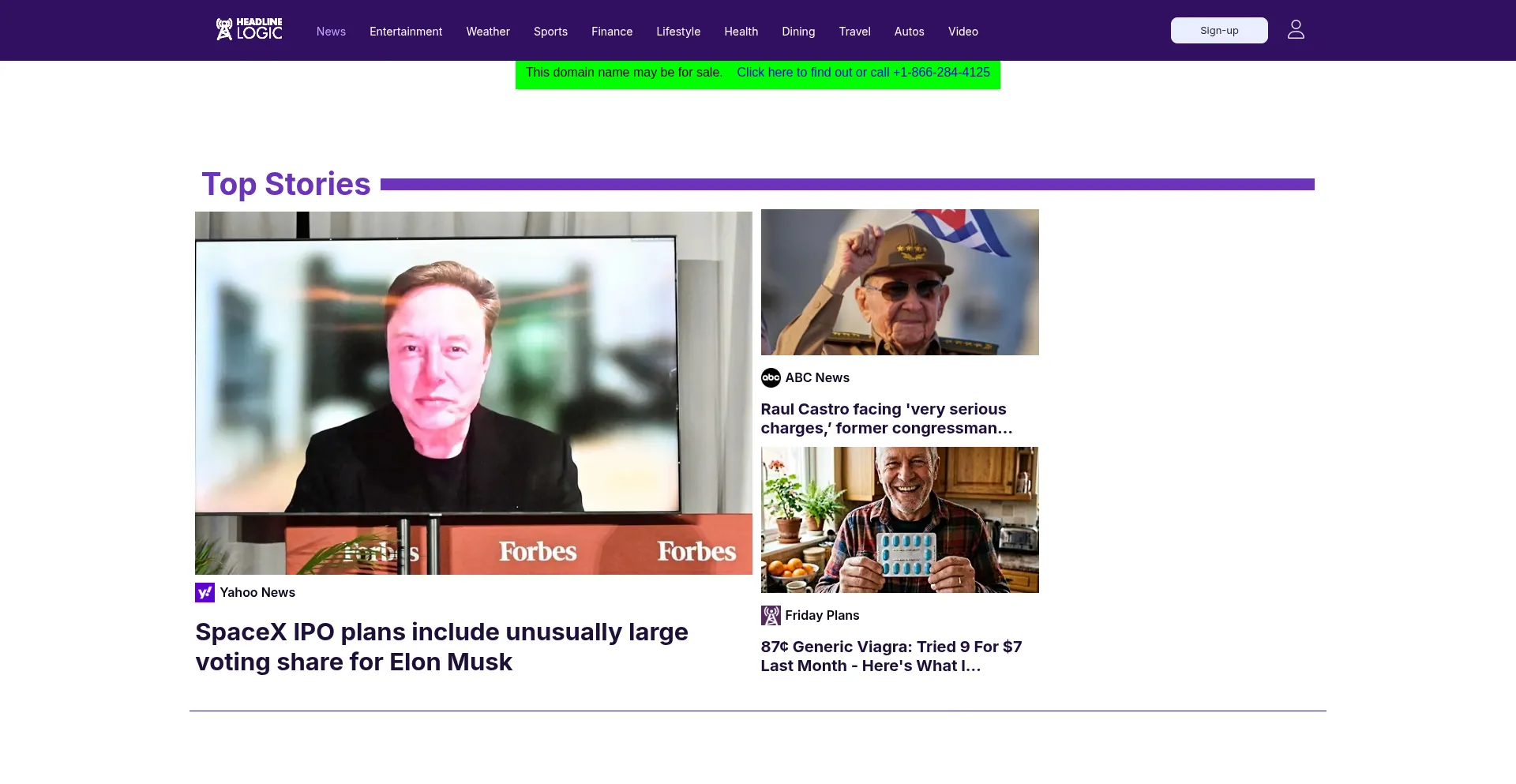Click the ABC News logo icon
Viewport: 1516px width, 784px height.
771,377
